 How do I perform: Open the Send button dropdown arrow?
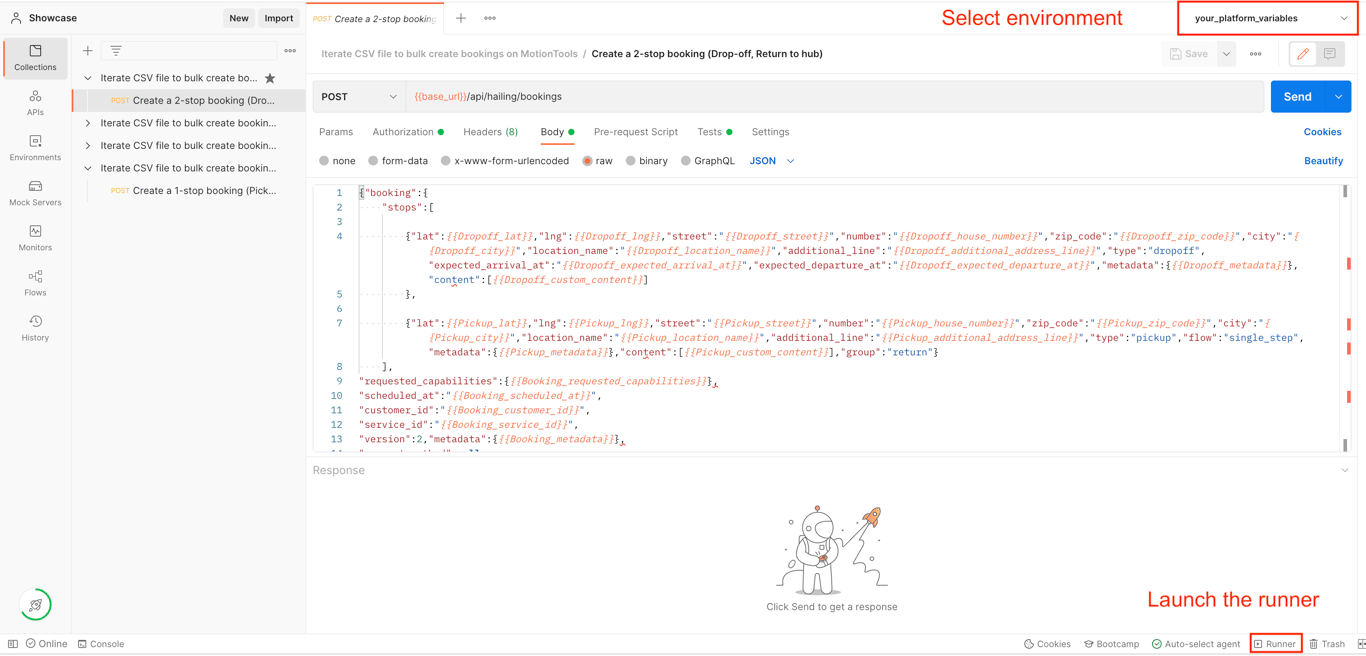1338,97
